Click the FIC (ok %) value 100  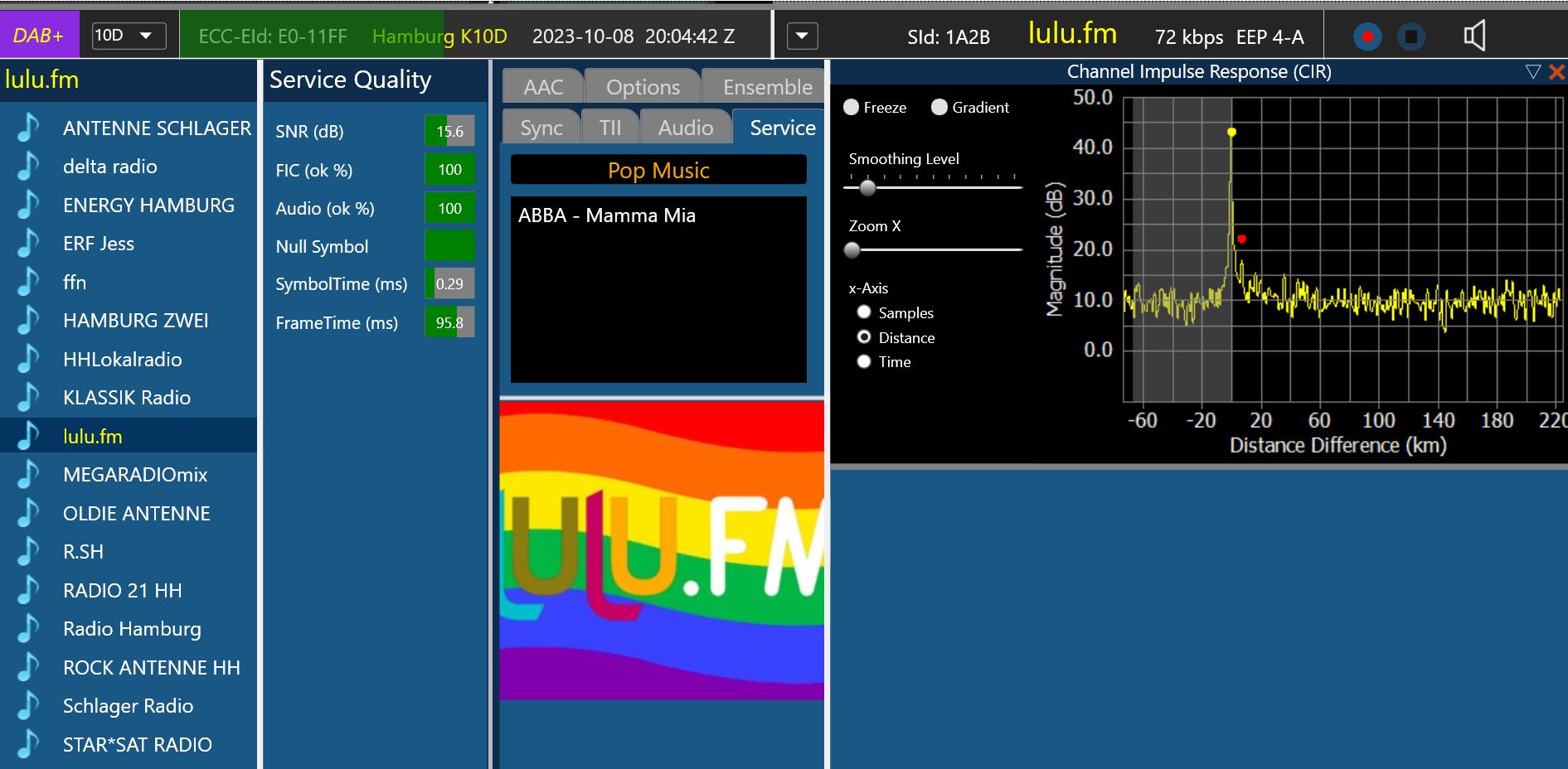pyautogui.click(x=449, y=170)
